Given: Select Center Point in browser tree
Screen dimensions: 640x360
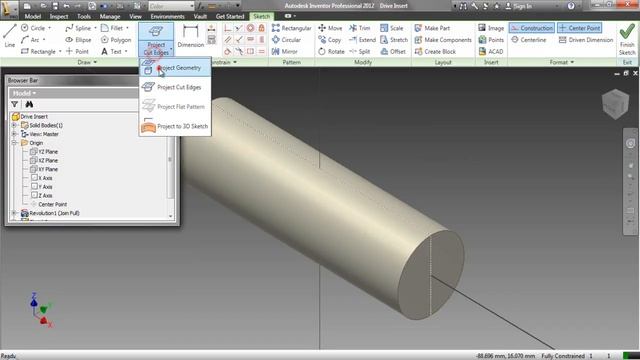Looking at the screenshot, I should (x=49, y=204).
